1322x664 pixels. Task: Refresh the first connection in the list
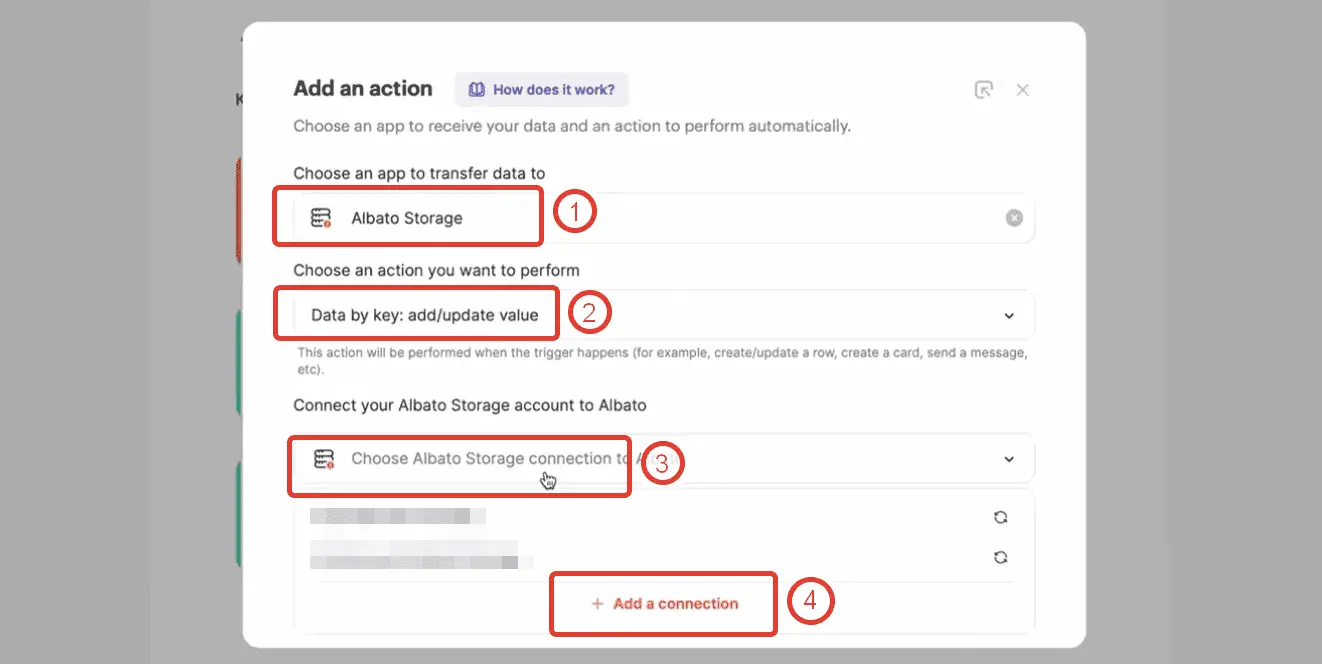click(x=1000, y=517)
